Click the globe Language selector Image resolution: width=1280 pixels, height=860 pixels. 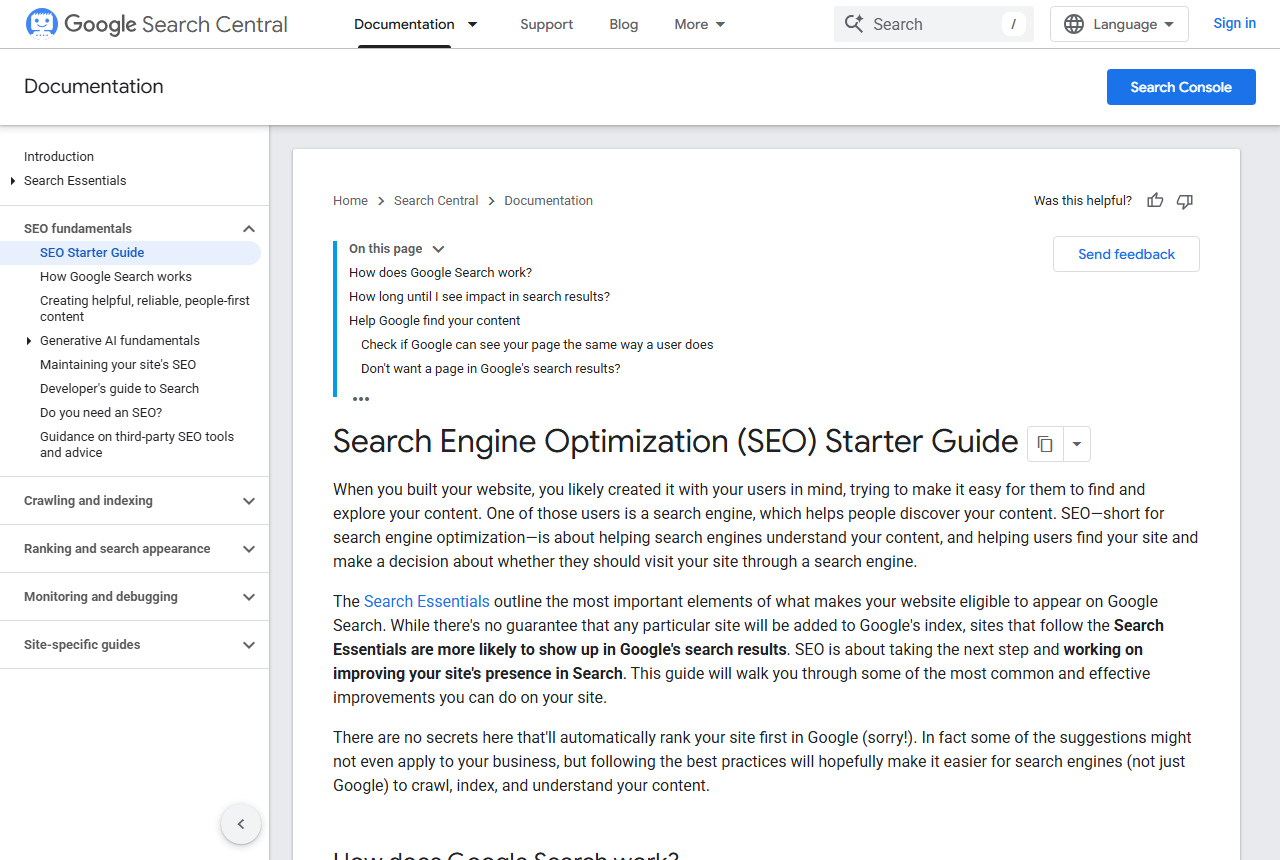1119,24
